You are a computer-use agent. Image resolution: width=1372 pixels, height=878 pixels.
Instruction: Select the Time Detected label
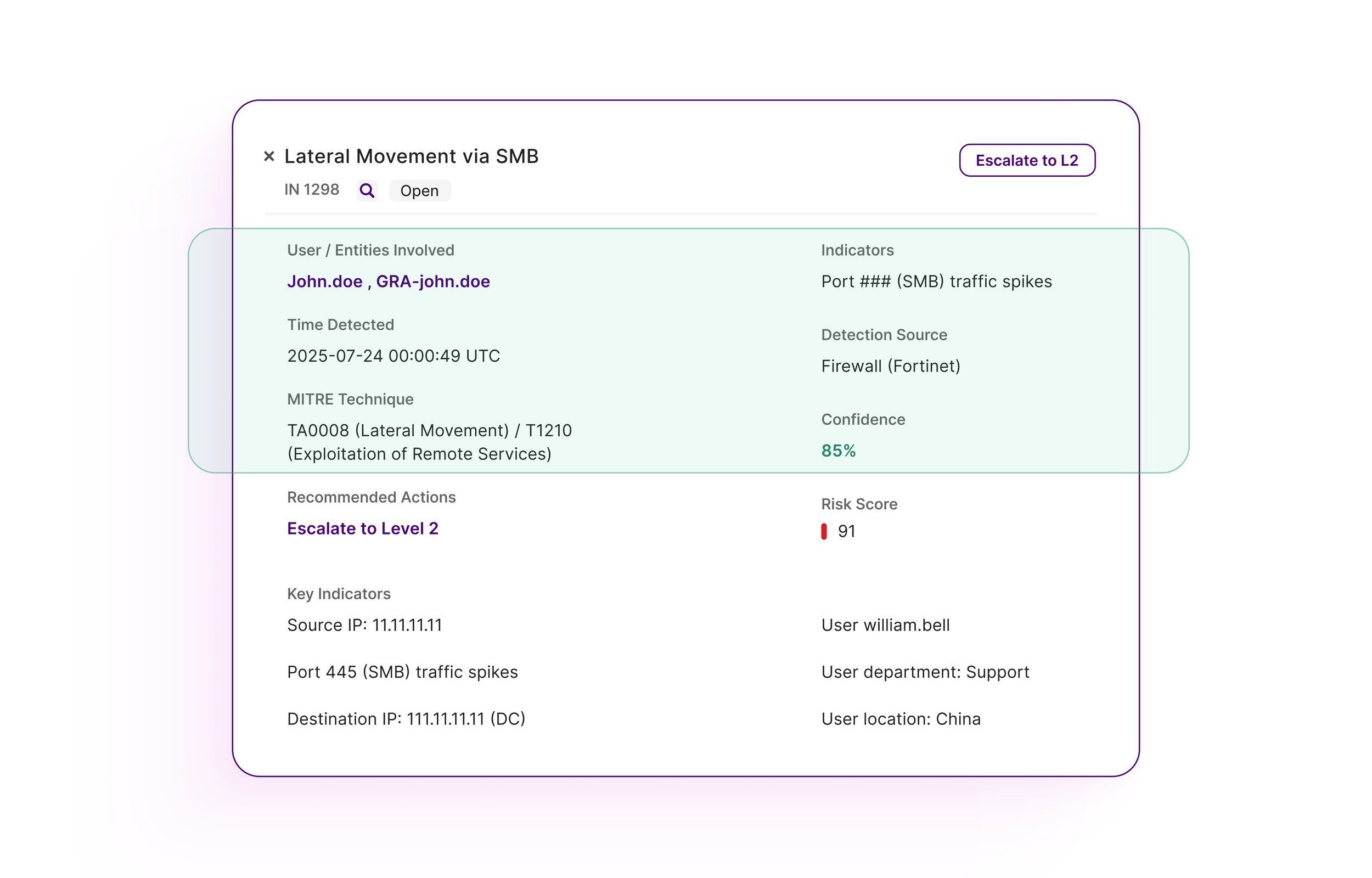340,324
